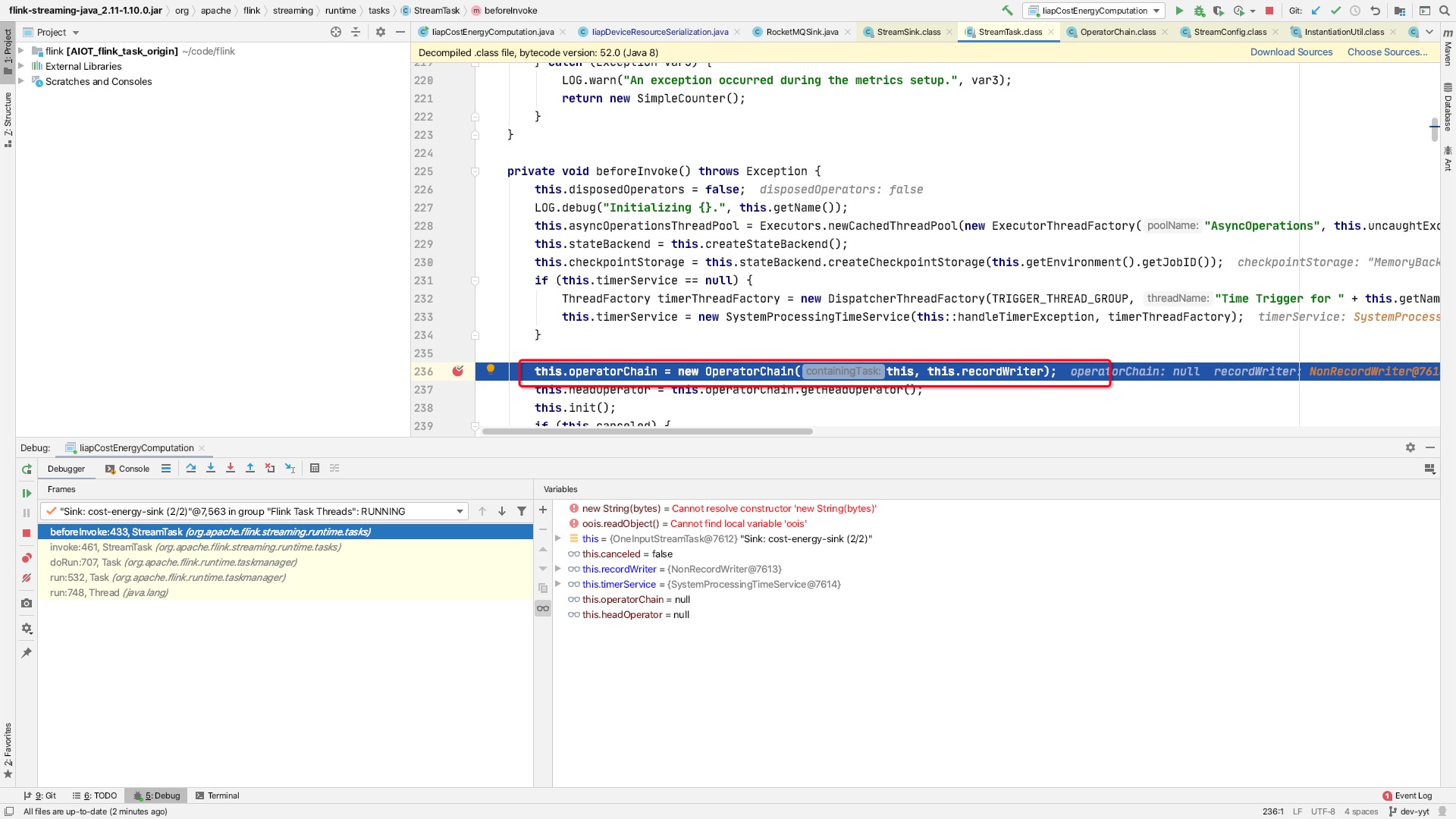Expand the flink project tree node
Image resolution: width=1456 pixels, height=819 pixels.
pyautogui.click(x=22, y=52)
